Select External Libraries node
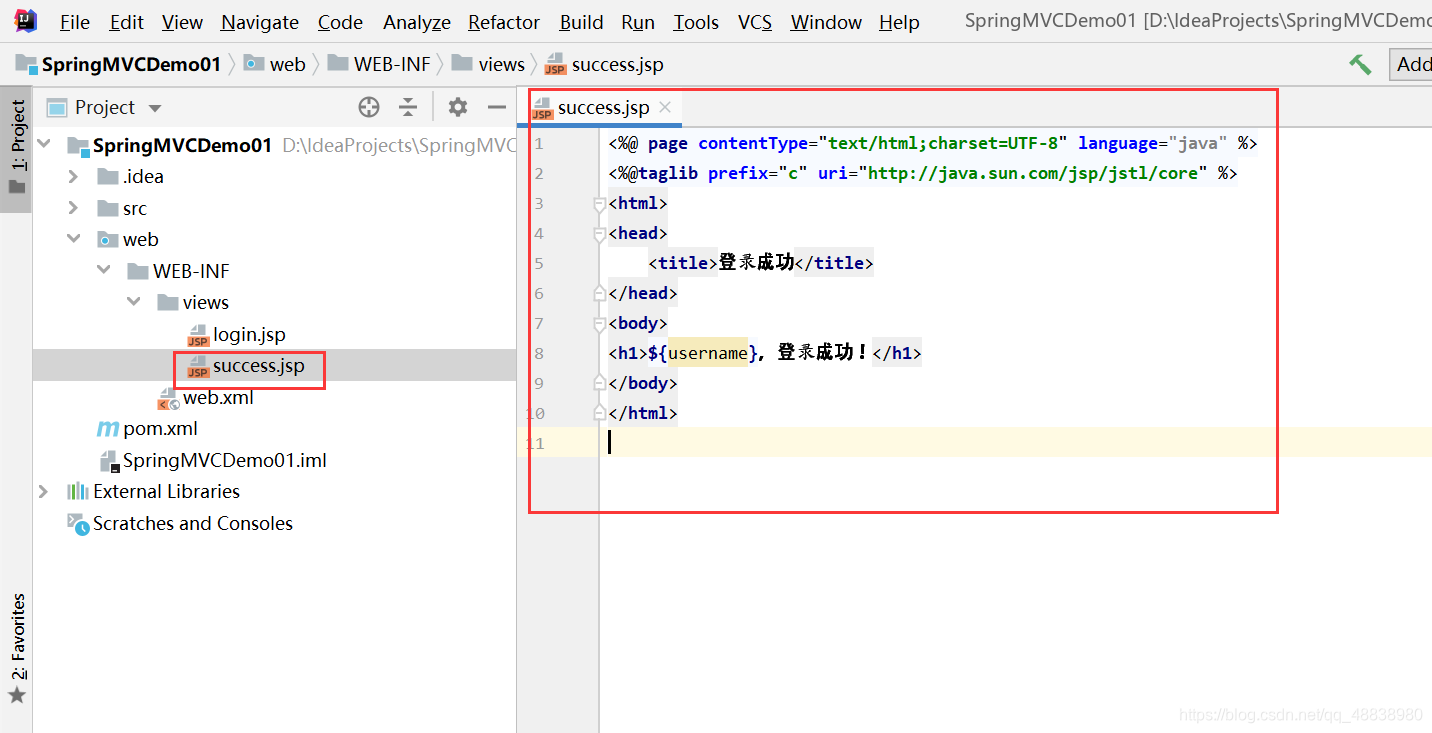Image resolution: width=1432 pixels, height=733 pixels. pyautogui.click(x=166, y=491)
